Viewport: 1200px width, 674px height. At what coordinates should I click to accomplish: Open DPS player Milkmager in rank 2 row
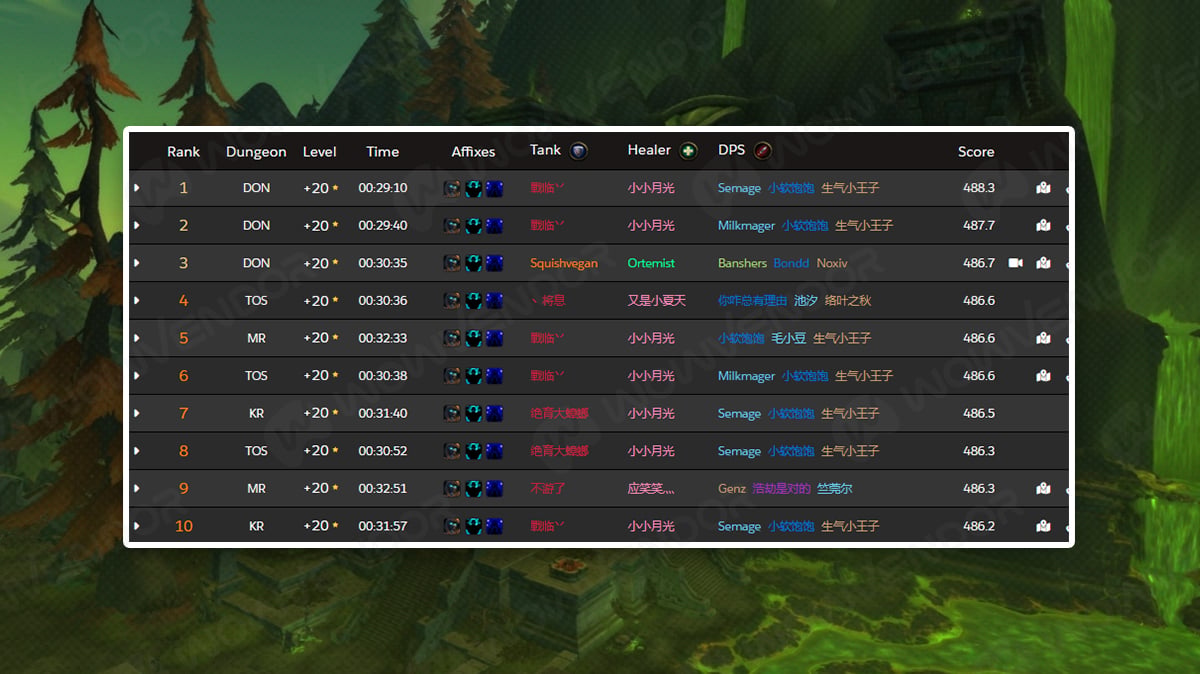tap(746, 226)
